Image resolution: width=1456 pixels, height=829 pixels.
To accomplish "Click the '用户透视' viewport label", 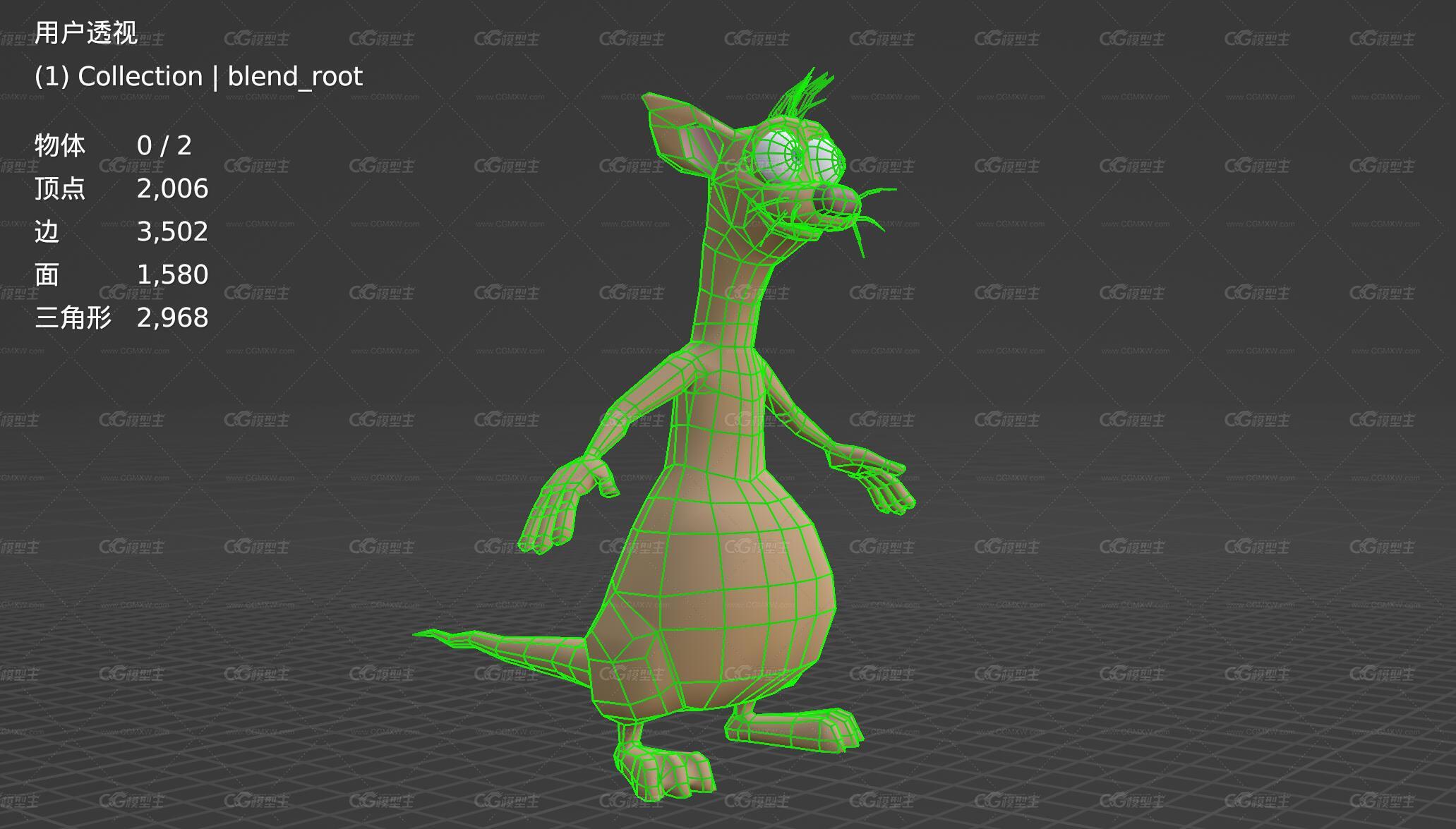I will [x=85, y=33].
